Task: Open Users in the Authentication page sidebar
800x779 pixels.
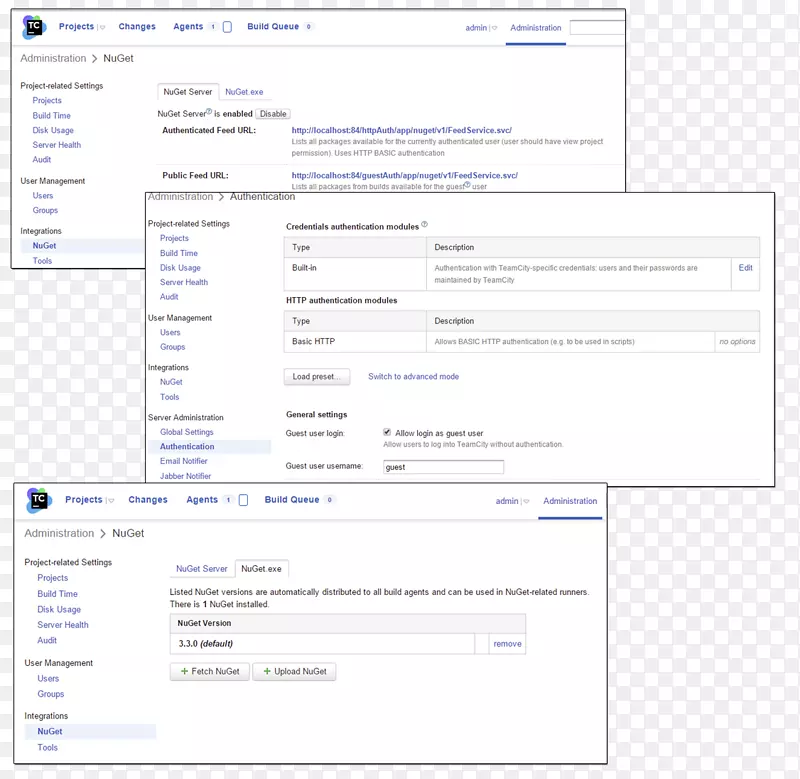Action: [x=170, y=333]
